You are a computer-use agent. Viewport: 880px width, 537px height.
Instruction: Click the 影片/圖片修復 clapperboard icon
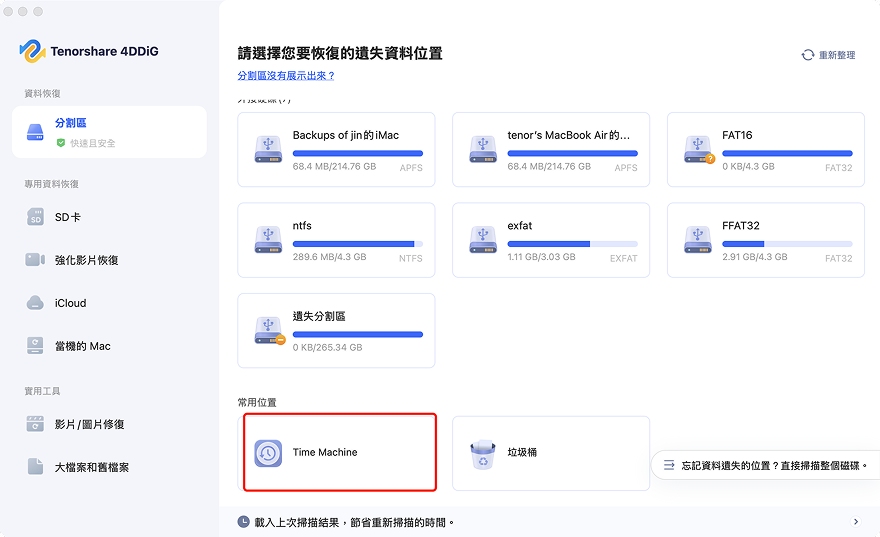(x=35, y=424)
